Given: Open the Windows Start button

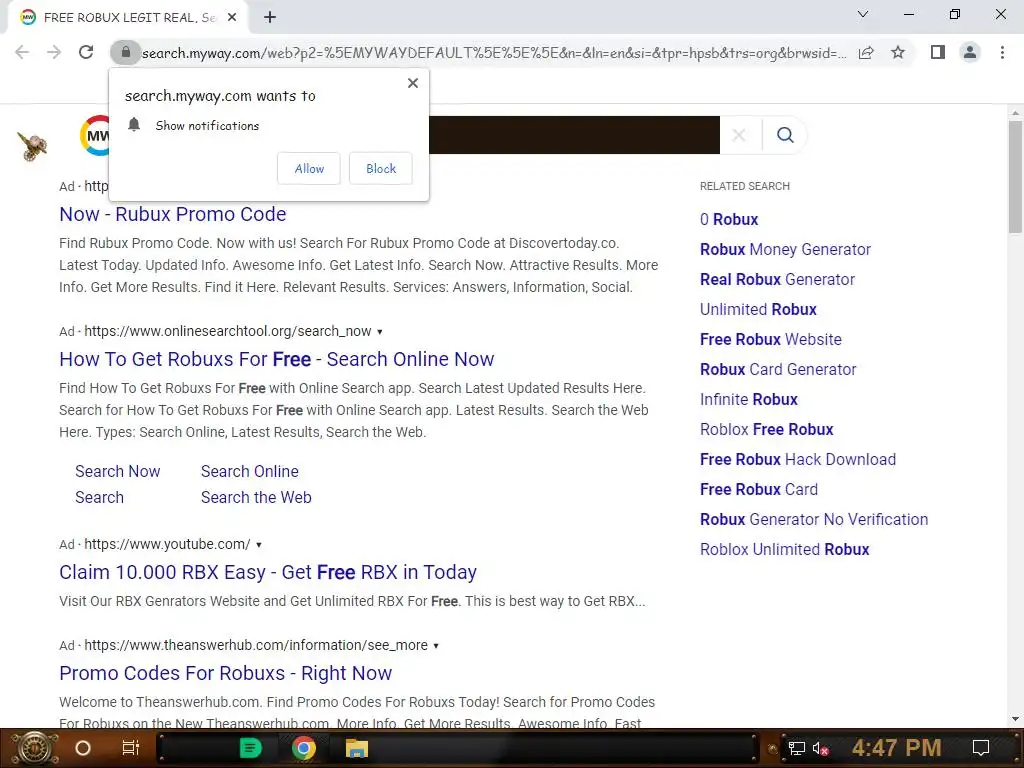Looking at the screenshot, I should pos(35,748).
